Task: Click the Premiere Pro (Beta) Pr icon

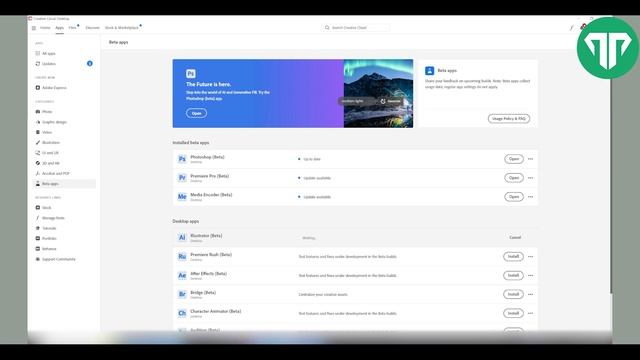Action: (182, 178)
